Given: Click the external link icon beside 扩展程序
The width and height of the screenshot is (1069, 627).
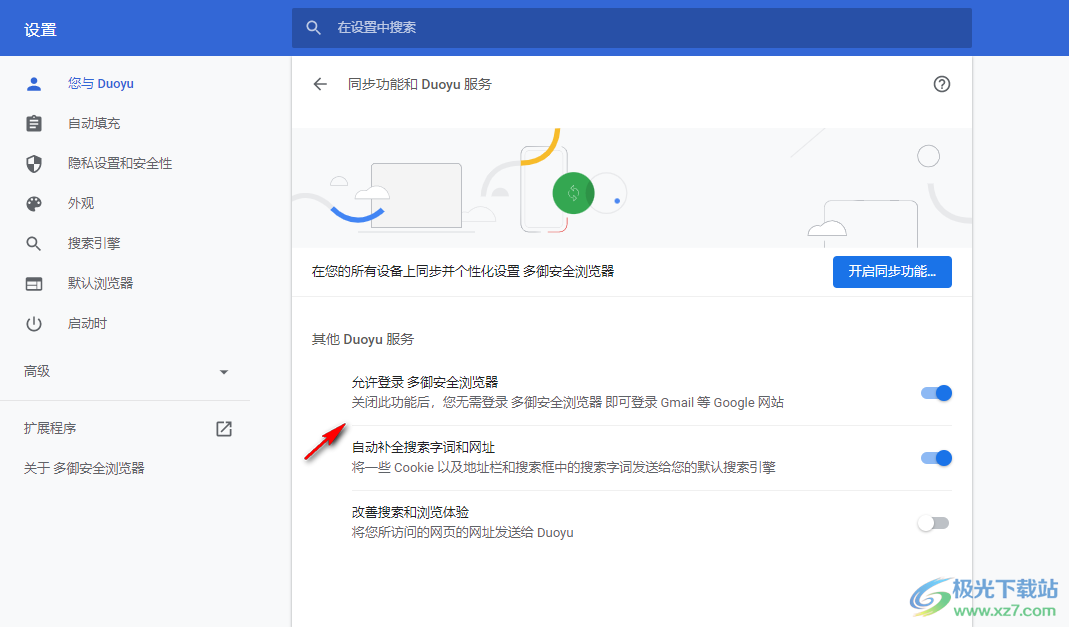Looking at the screenshot, I should tap(224, 429).
